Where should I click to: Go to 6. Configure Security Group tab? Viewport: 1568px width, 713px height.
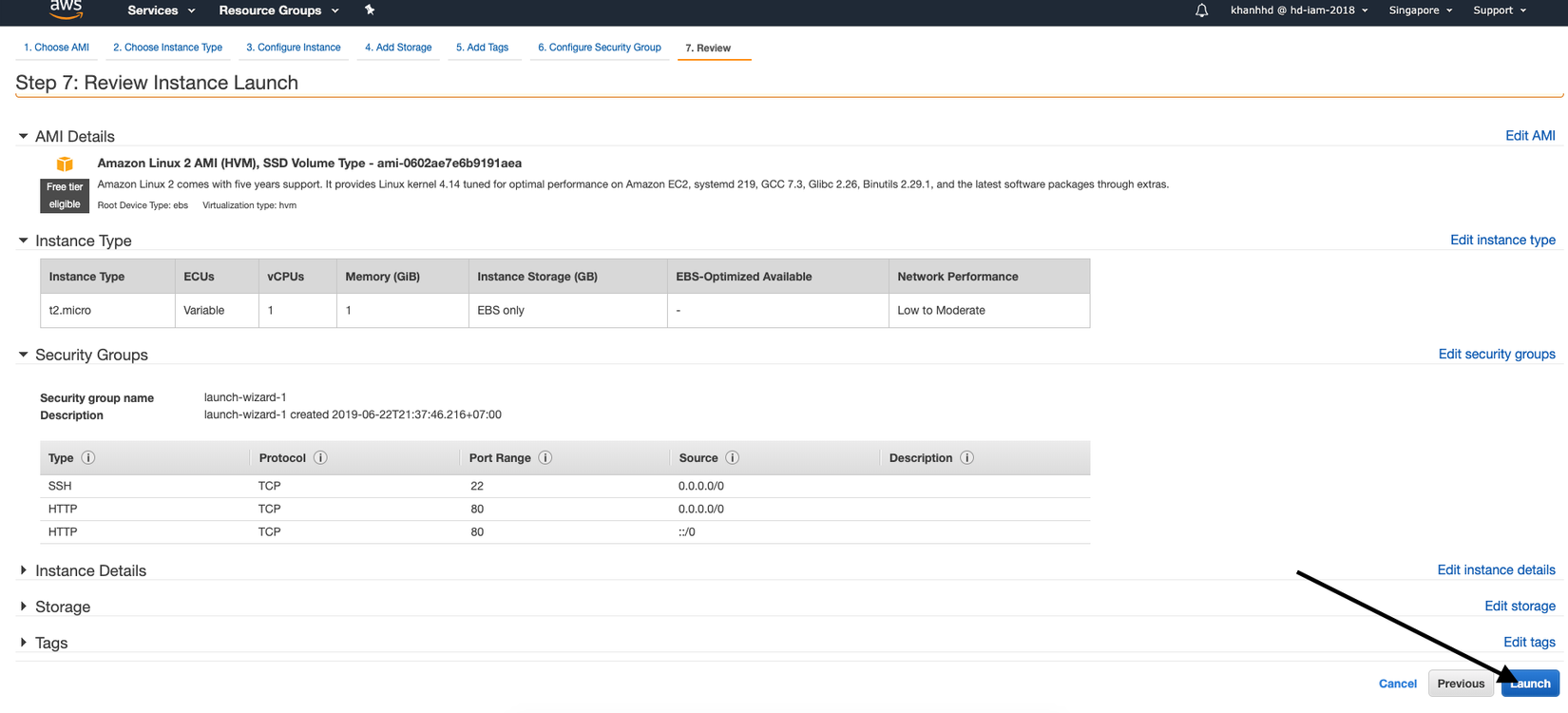pos(600,48)
